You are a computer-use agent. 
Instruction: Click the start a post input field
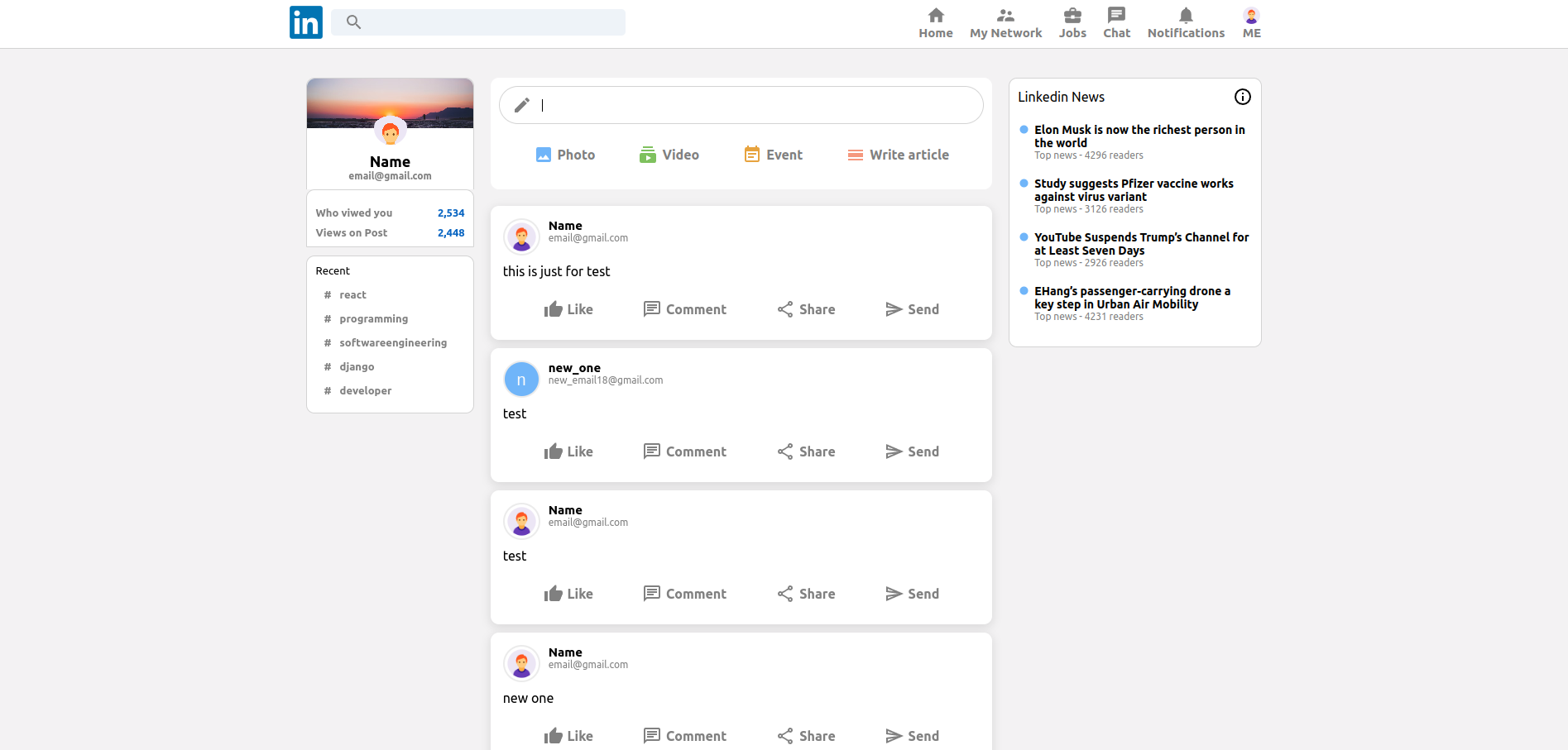pyautogui.click(x=753, y=105)
